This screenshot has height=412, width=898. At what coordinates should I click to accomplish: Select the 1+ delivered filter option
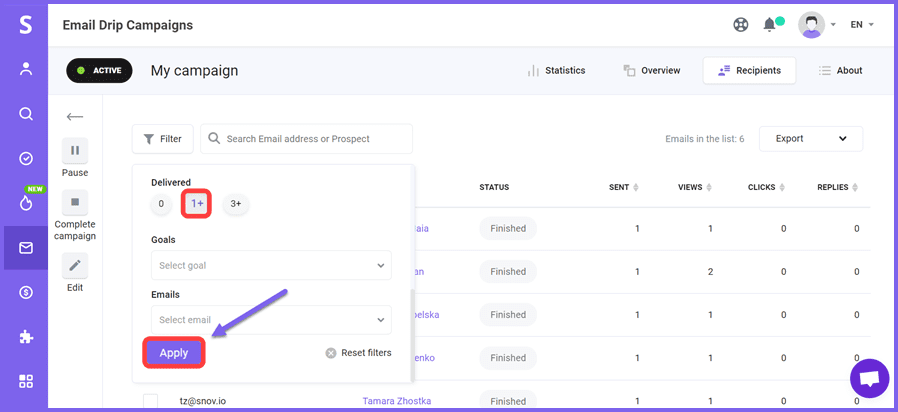click(x=196, y=204)
